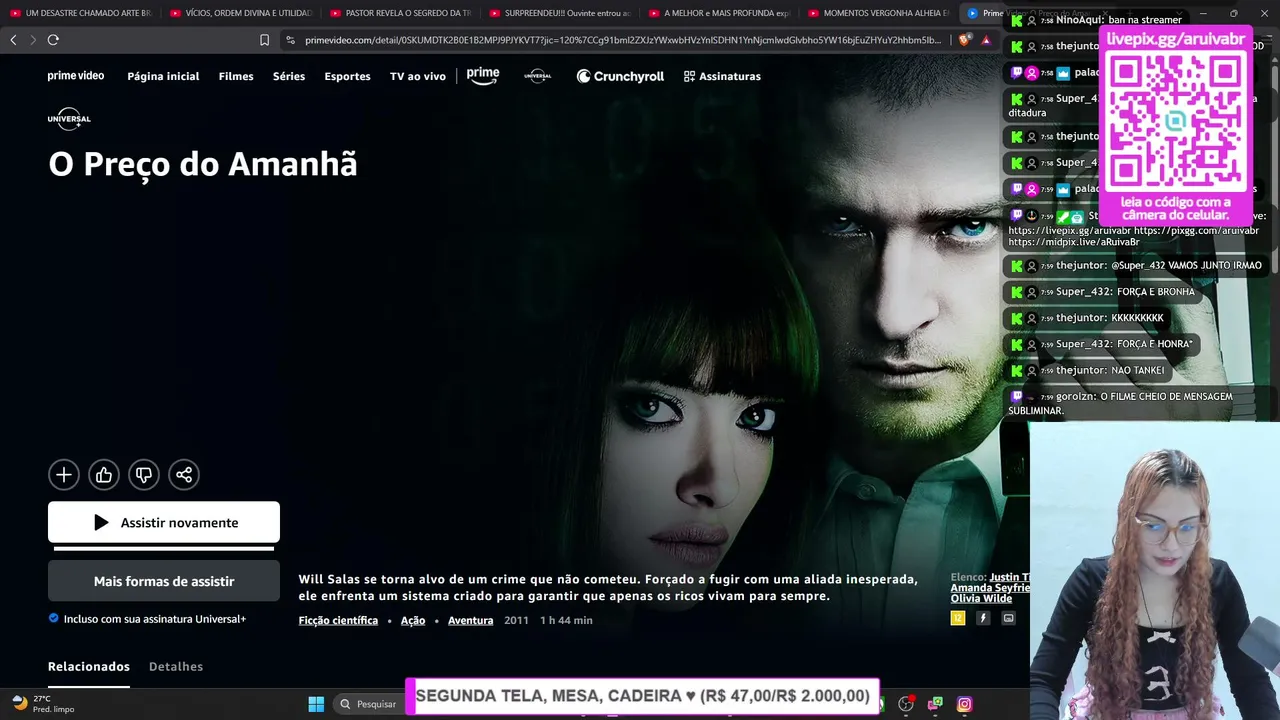Click the watch progress bar under Assistir novamente

[x=164, y=548]
